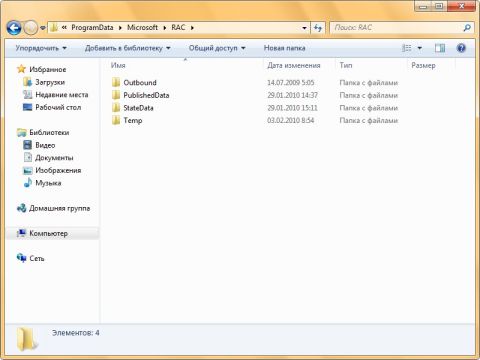
Task: Open the Музыка library
Action: point(48,183)
